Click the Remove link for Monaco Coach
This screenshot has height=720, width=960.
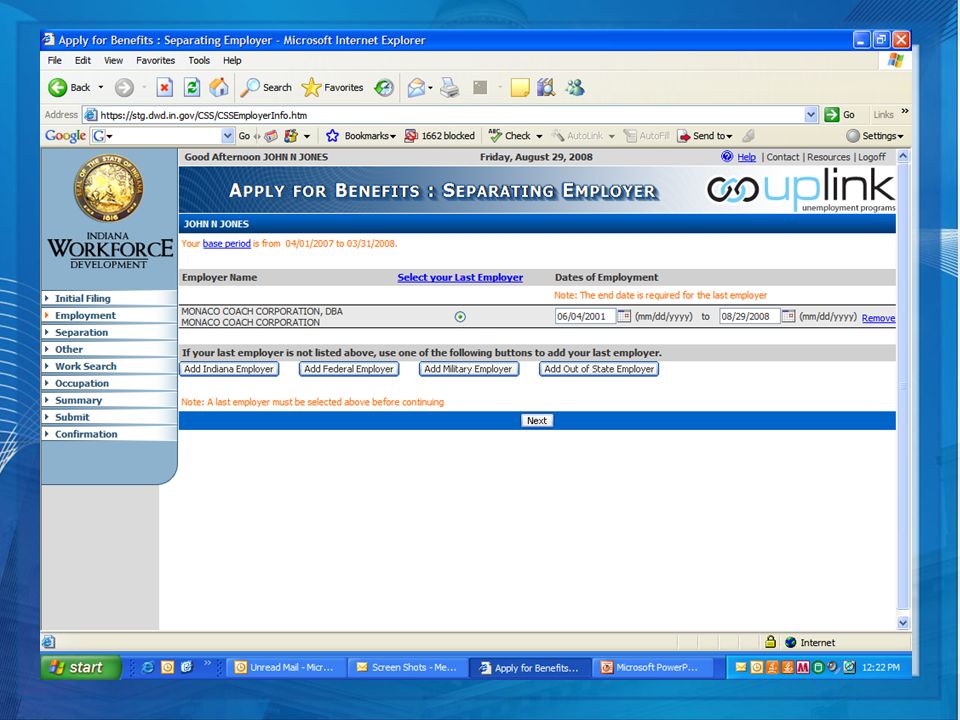(x=878, y=318)
